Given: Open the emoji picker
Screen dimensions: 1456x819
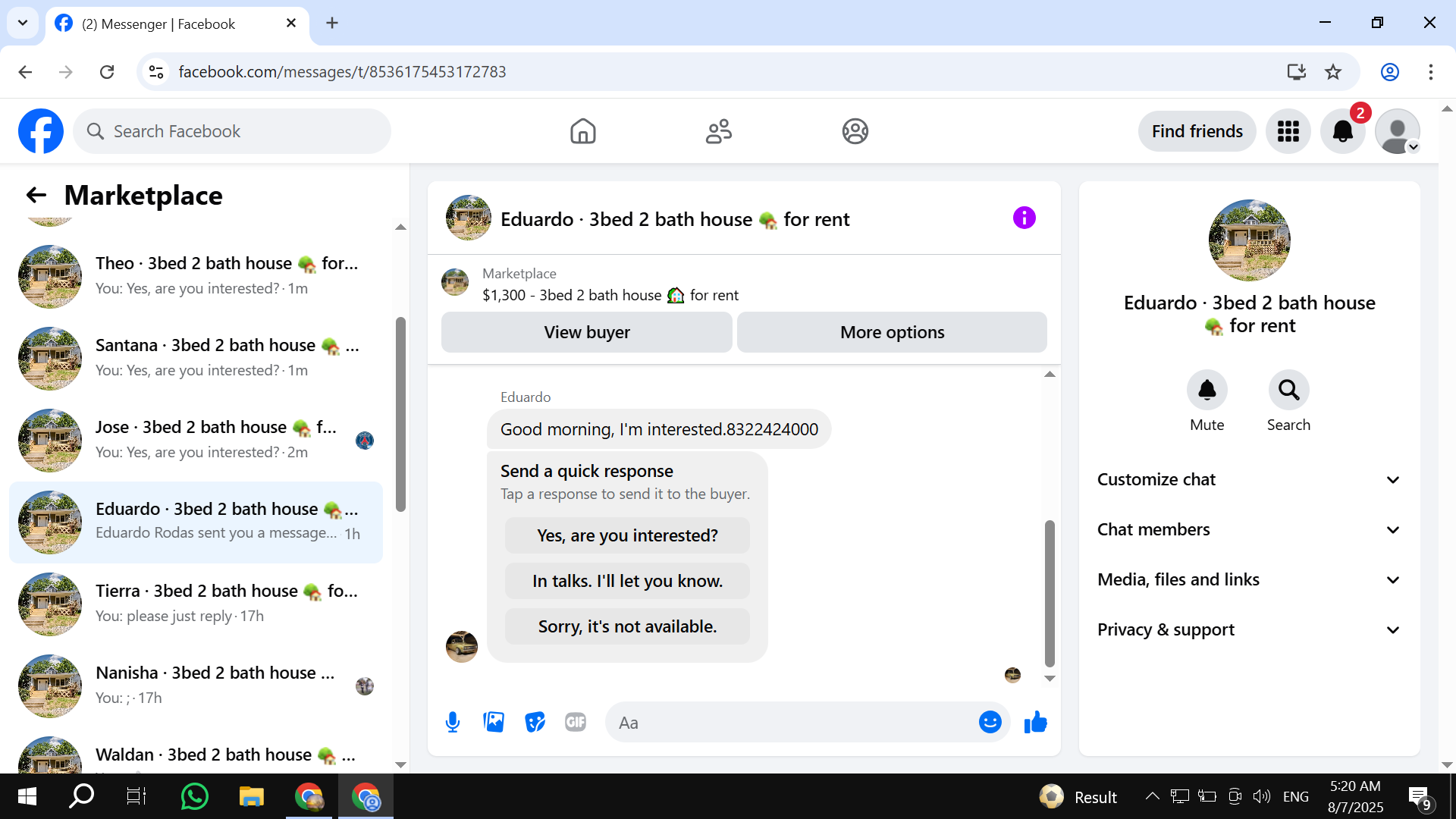Looking at the screenshot, I should (x=990, y=723).
